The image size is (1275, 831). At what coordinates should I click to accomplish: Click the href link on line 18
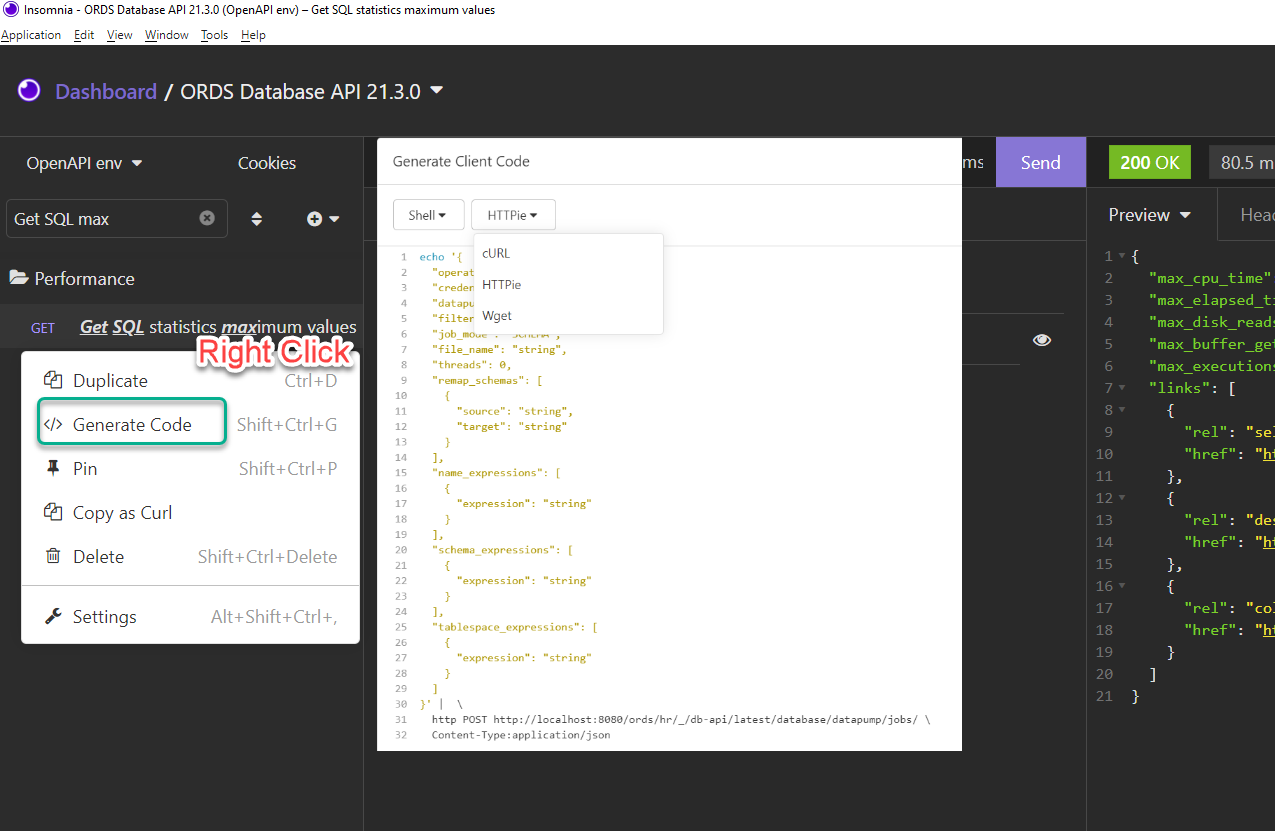click(1267, 630)
